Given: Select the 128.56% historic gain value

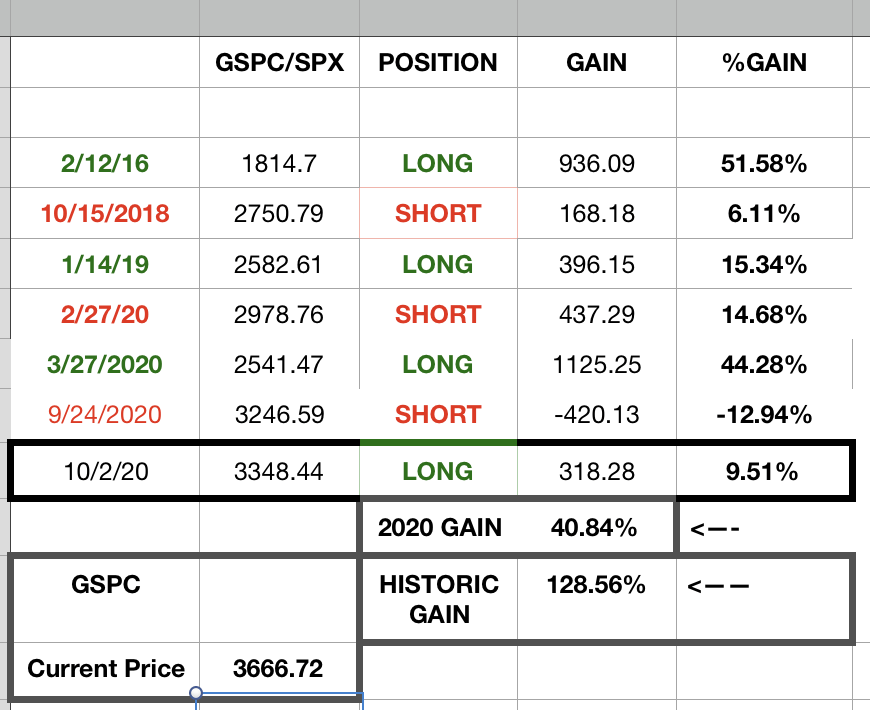Looking at the screenshot, I should (x=596, y=586).
